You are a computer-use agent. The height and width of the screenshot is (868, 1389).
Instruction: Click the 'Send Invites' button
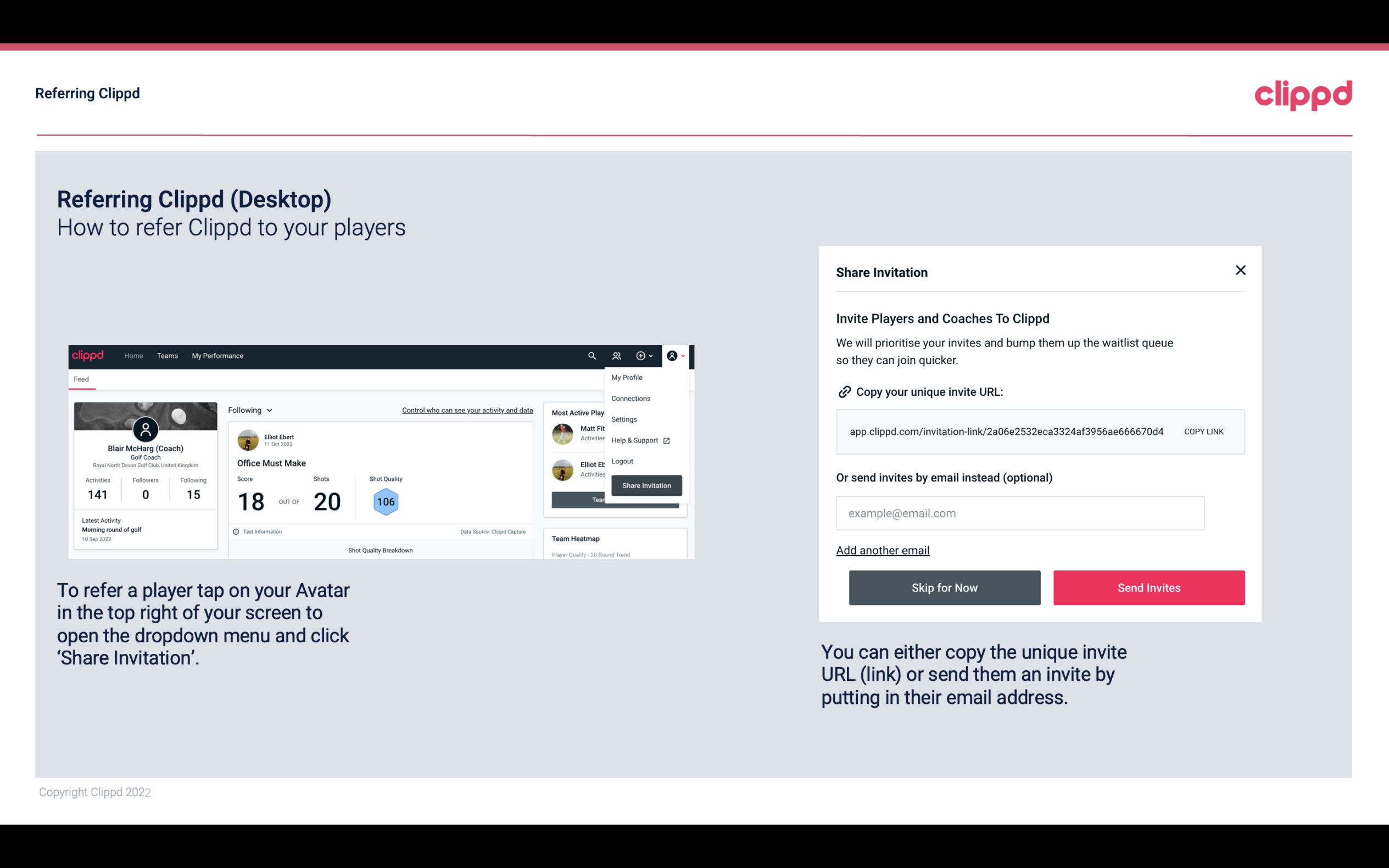(x=1149, y=587)
